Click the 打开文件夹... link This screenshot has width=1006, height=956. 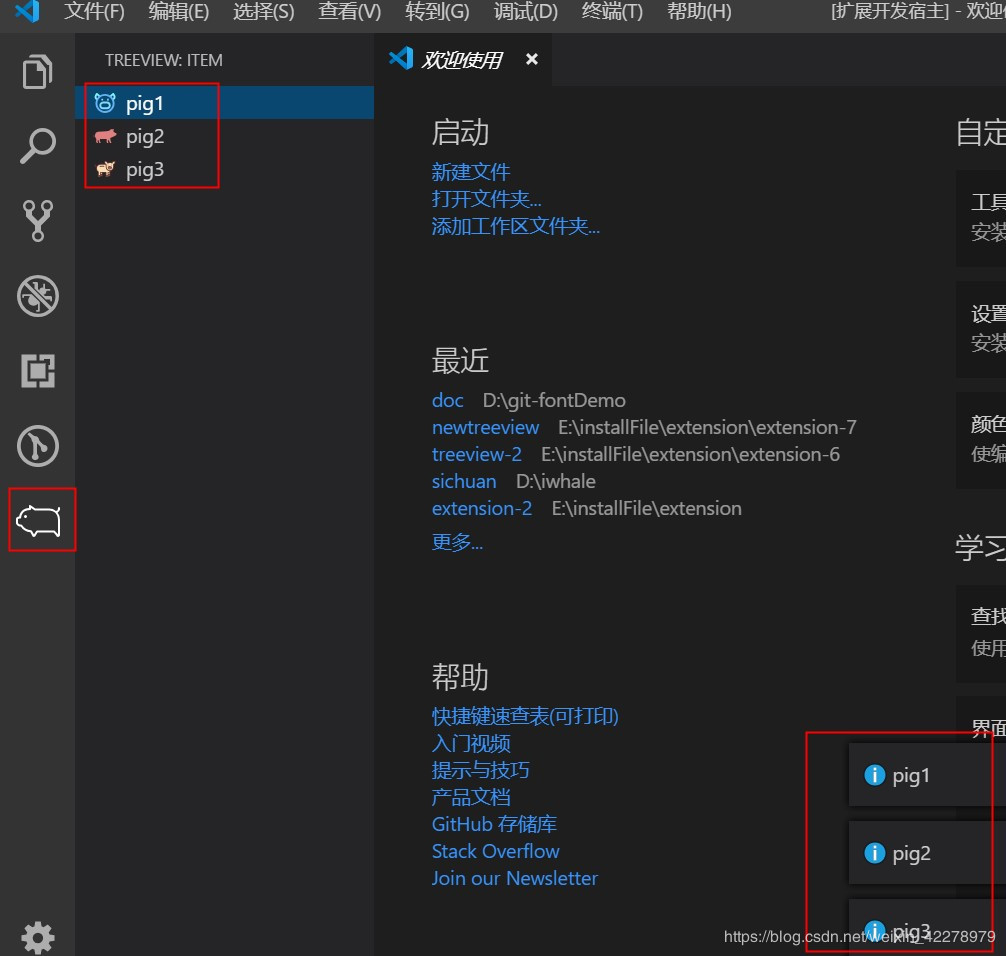click(x=486, y=199)
